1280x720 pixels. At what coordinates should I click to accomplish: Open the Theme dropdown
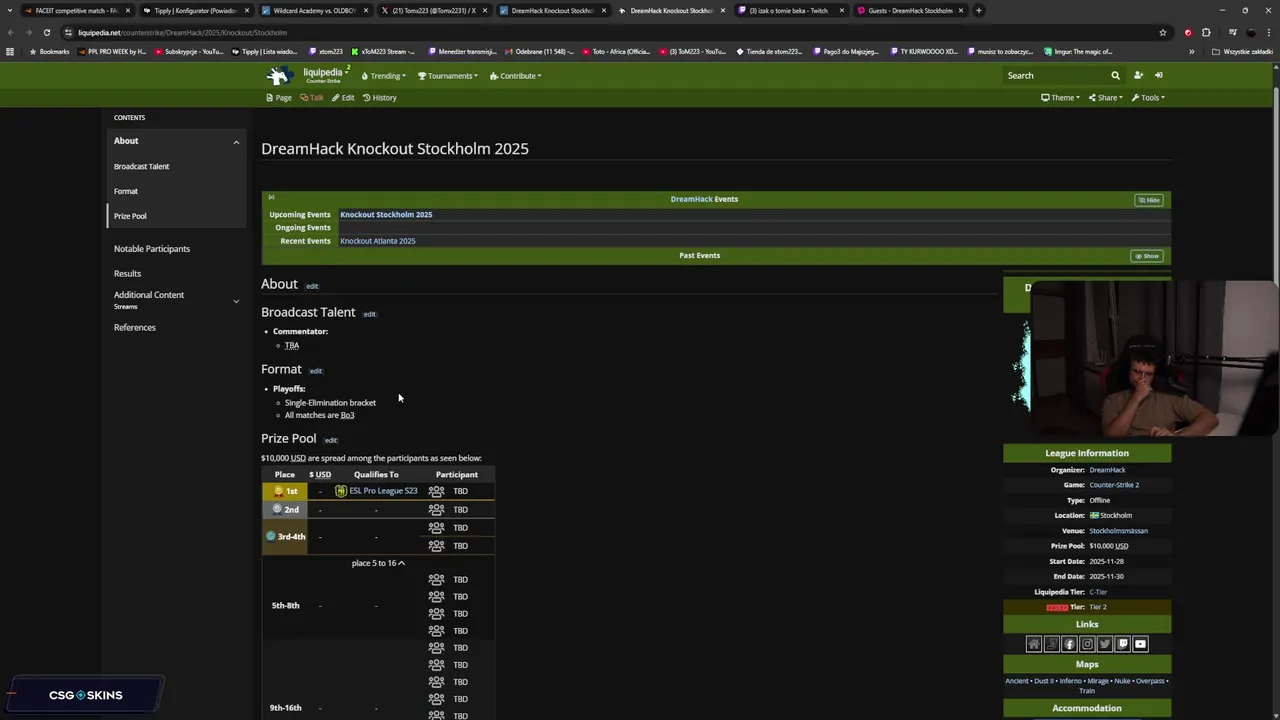click(x=1060, y=98)
